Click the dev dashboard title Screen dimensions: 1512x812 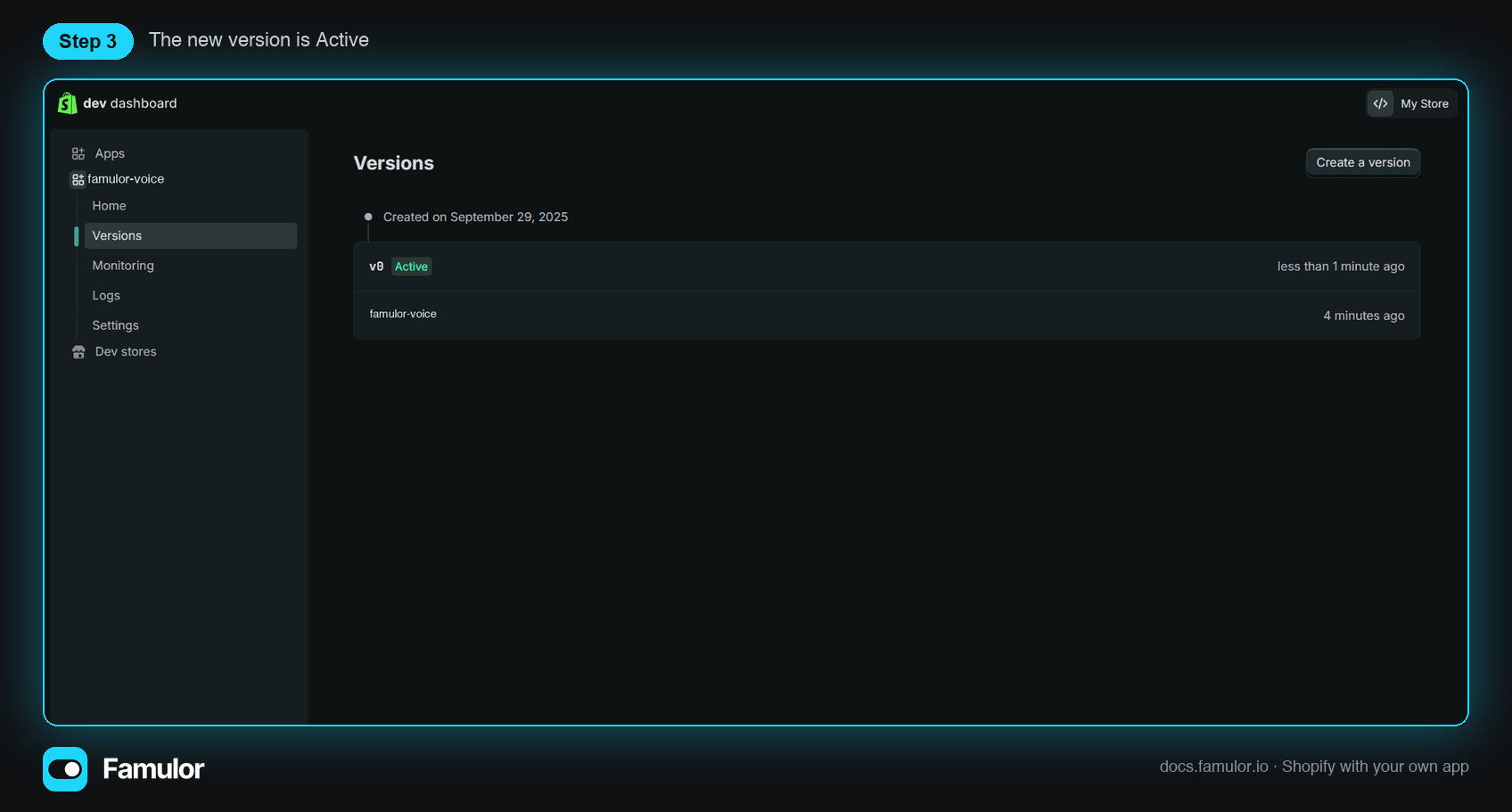130,103
